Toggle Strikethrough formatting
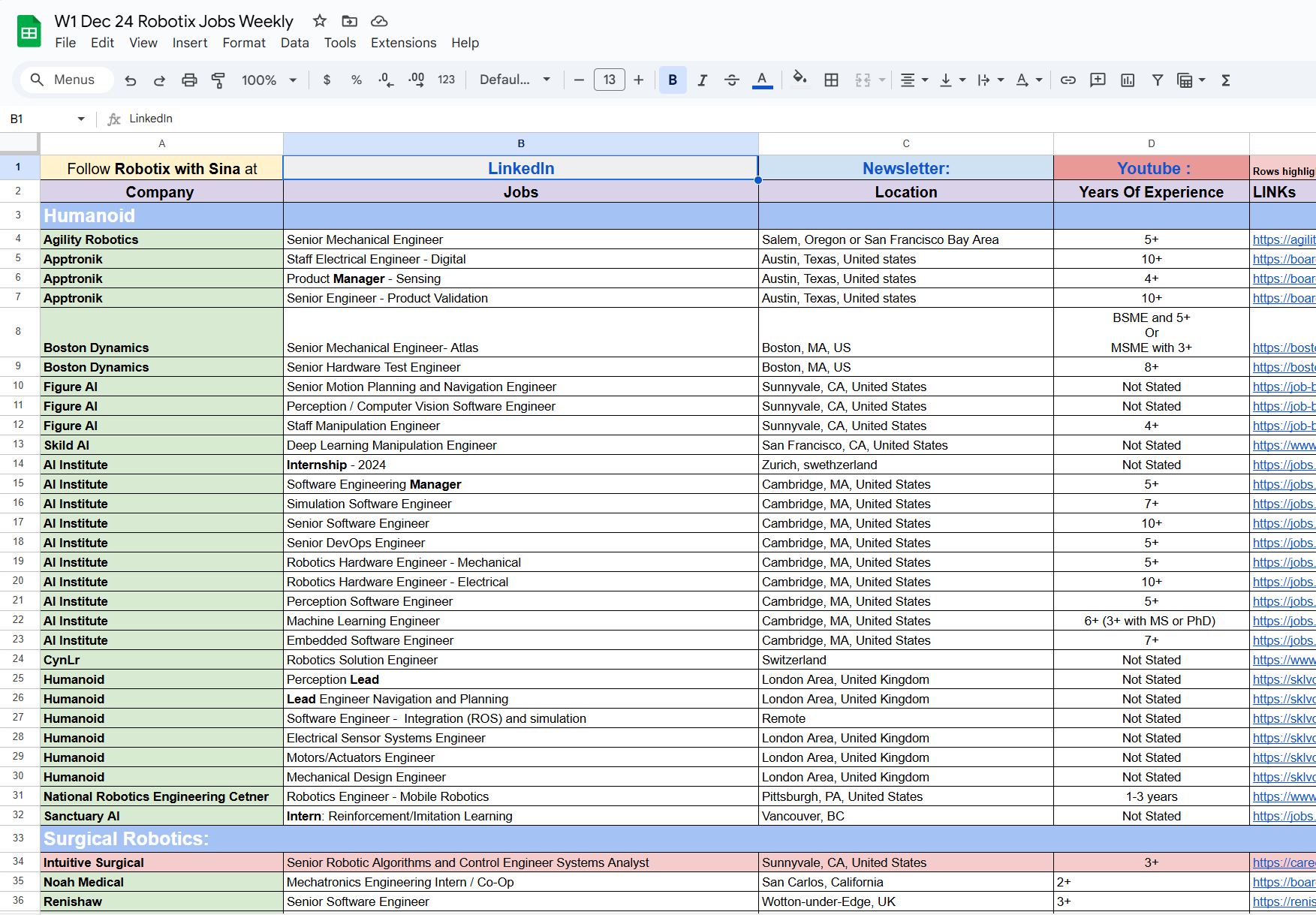This screenshot has width=1316, height=915. pyautogui.click(x=732, y=80)
